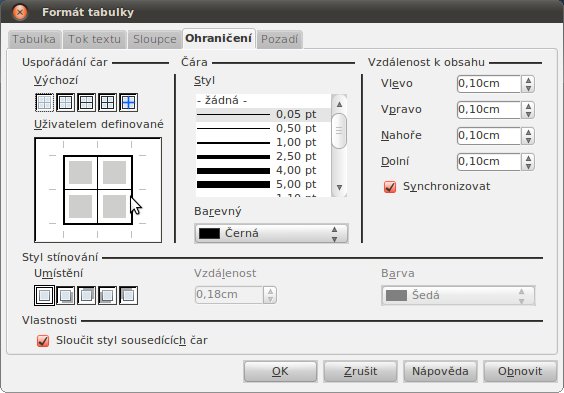The image size is (564, 393).
Task: Toggle the Synchronizovat checkbox
Action: coord(390,187)
